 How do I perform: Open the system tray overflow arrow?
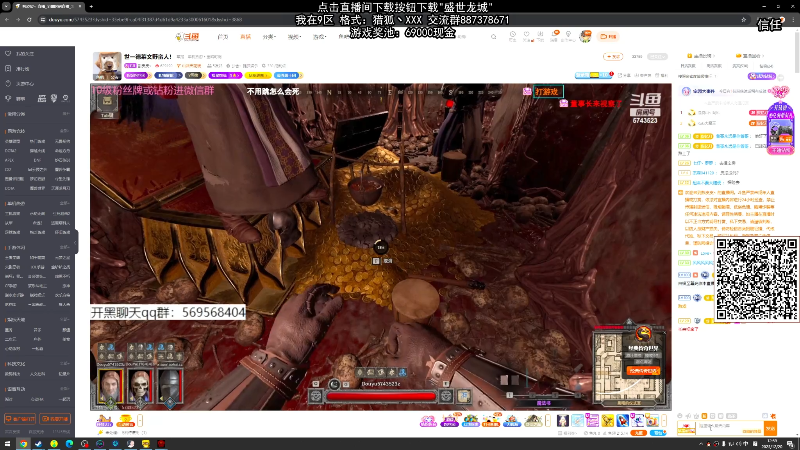tap(701, 444)
